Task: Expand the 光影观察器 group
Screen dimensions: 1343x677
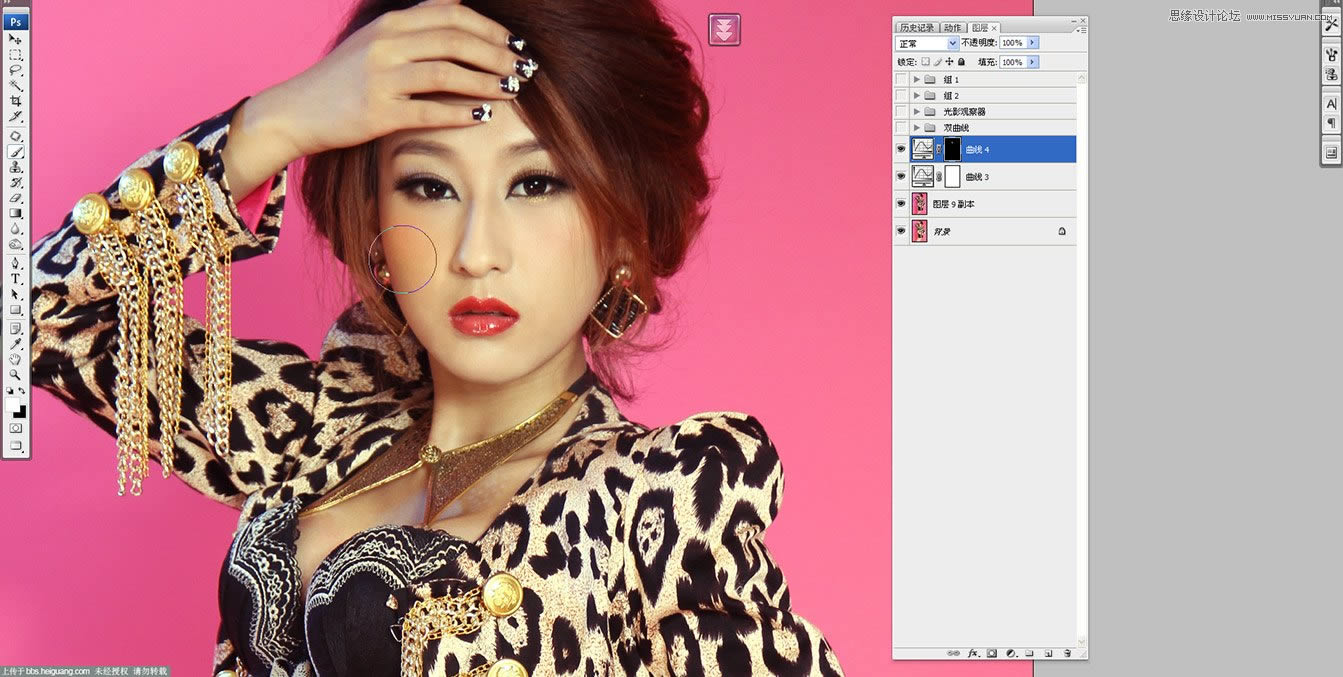Action: pos(917,111)
